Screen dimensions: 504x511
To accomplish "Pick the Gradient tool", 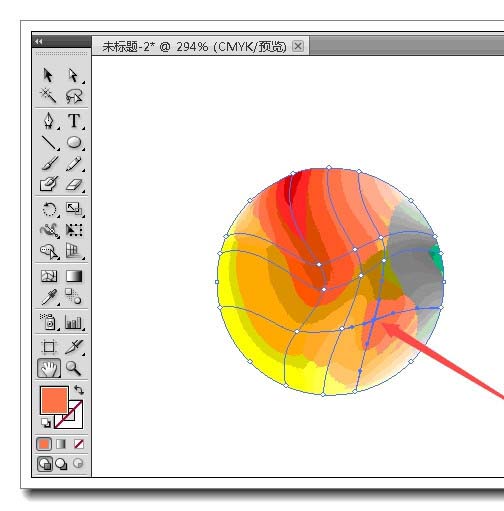I will 74,276.
